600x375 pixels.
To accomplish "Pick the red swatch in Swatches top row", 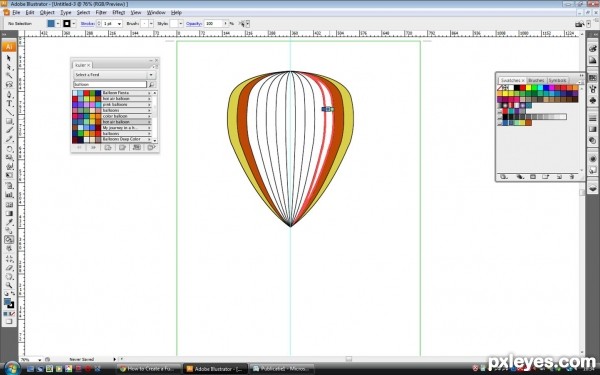I will (x=522, y=88).
